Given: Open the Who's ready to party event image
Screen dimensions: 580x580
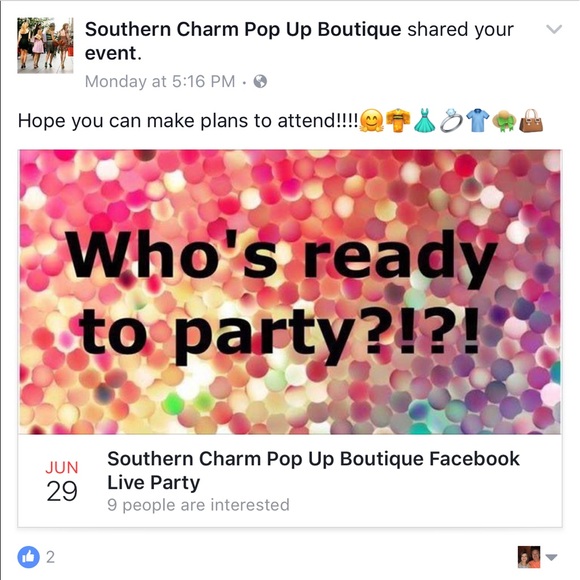Looking at the screenshot, I should pos(290,292).
